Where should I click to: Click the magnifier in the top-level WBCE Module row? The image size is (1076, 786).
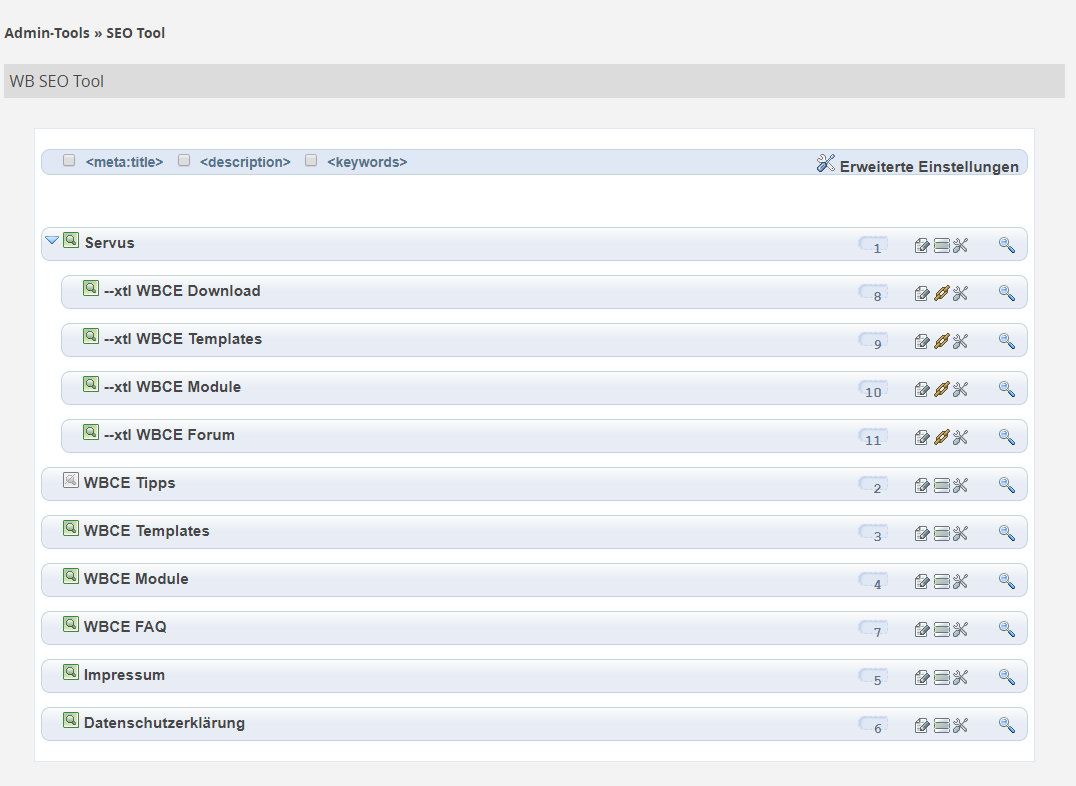(1007, 581)
